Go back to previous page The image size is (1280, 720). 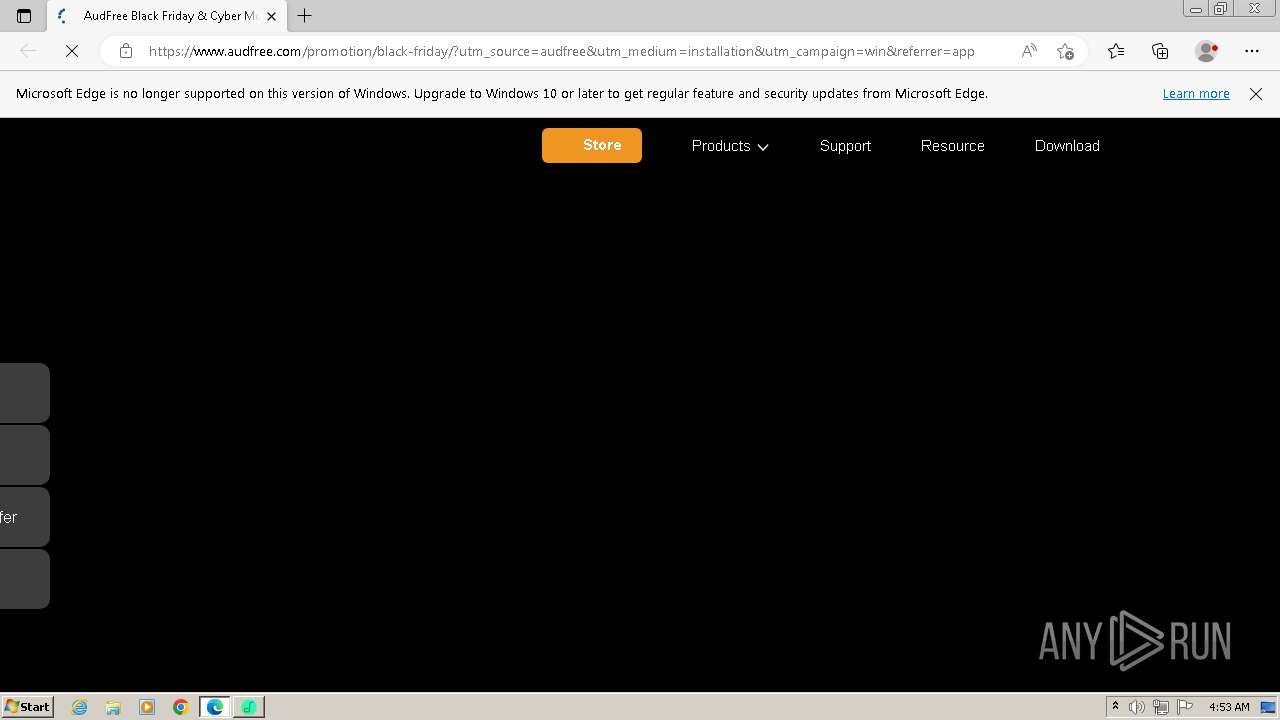[28, 51]
